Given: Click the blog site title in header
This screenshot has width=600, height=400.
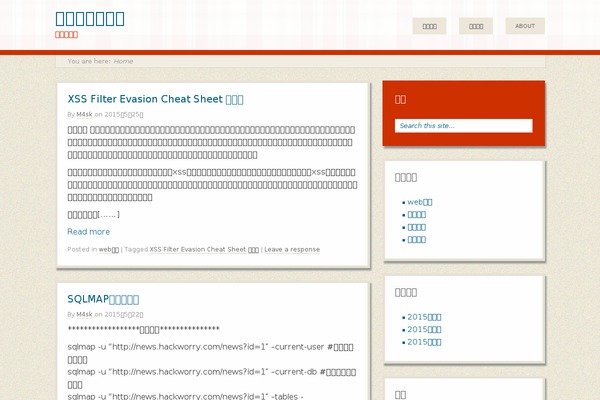Looking at the screenshot, I should point(90,19).
